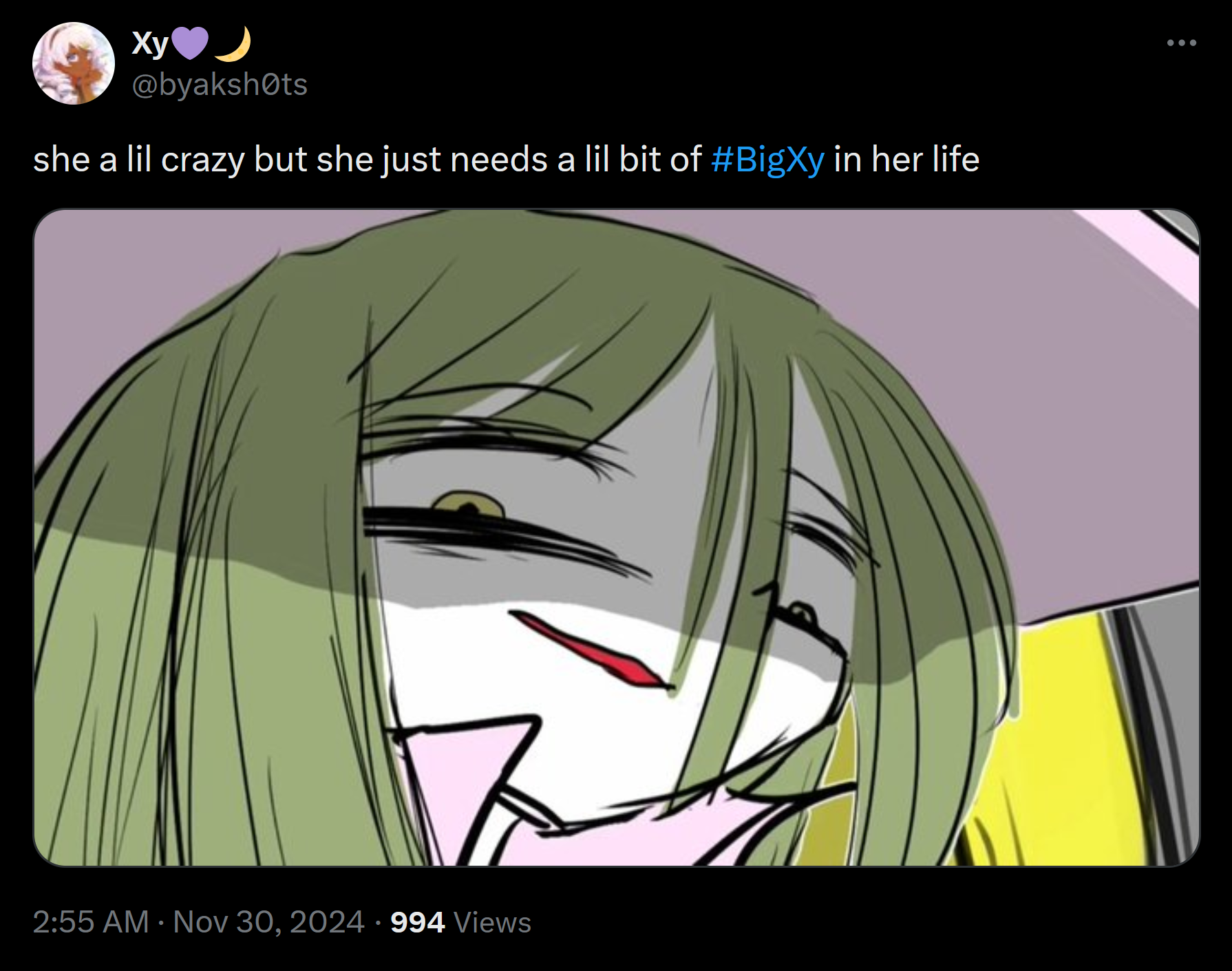Click the crescent moon emoji beside the name

[233, 44]
